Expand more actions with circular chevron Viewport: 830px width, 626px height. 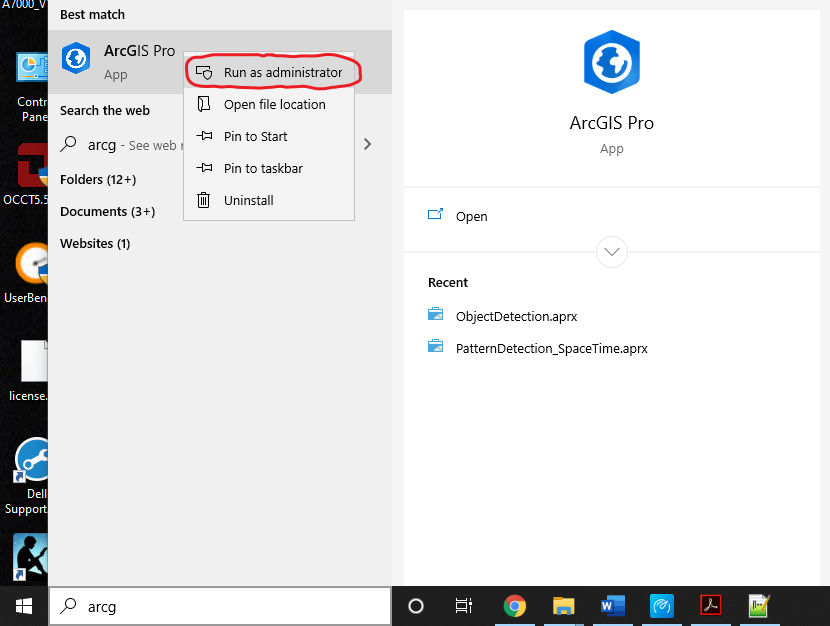pyautogui.click(x=611, y=252)
